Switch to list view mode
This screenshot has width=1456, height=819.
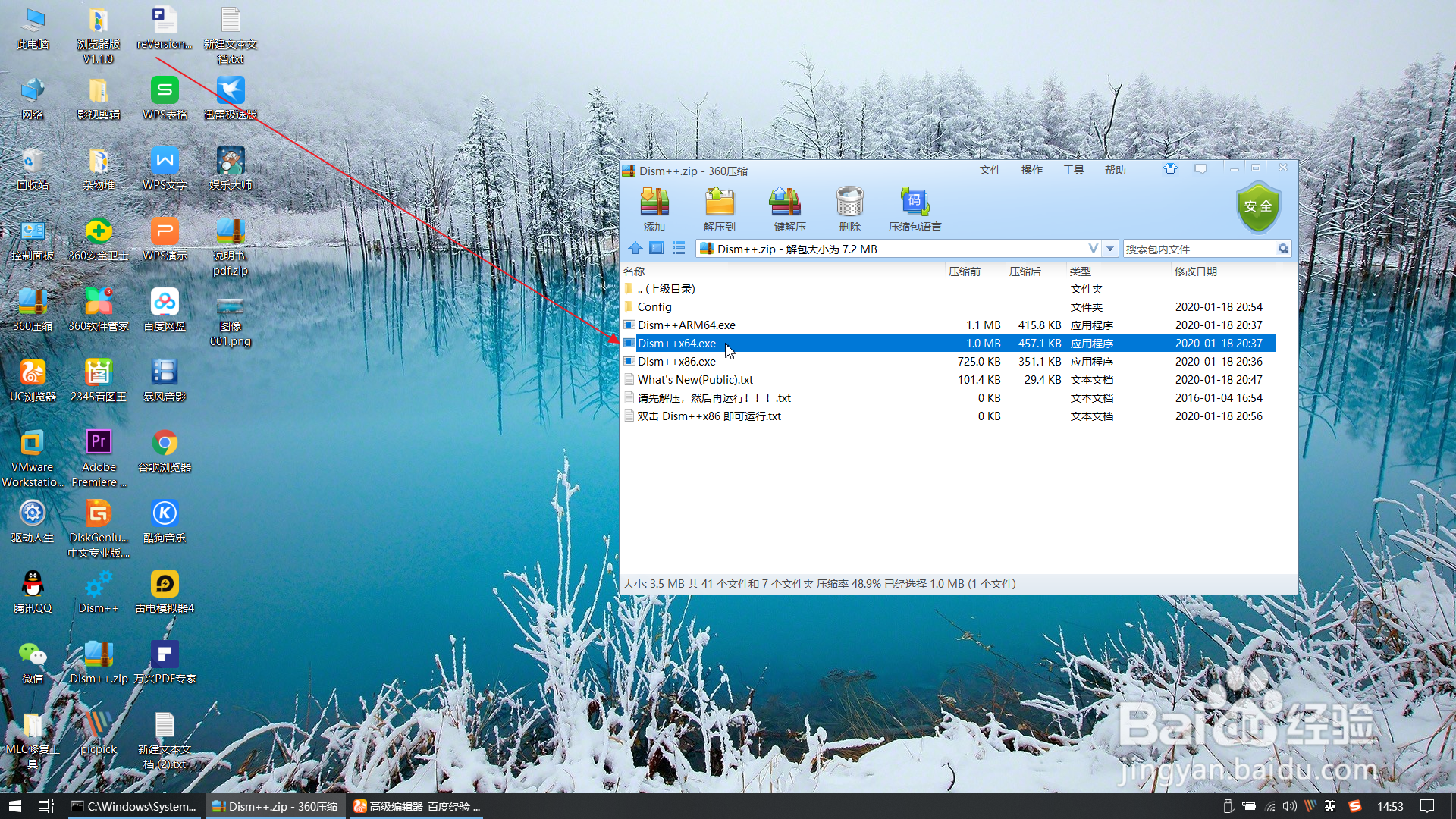click(679, 248)
